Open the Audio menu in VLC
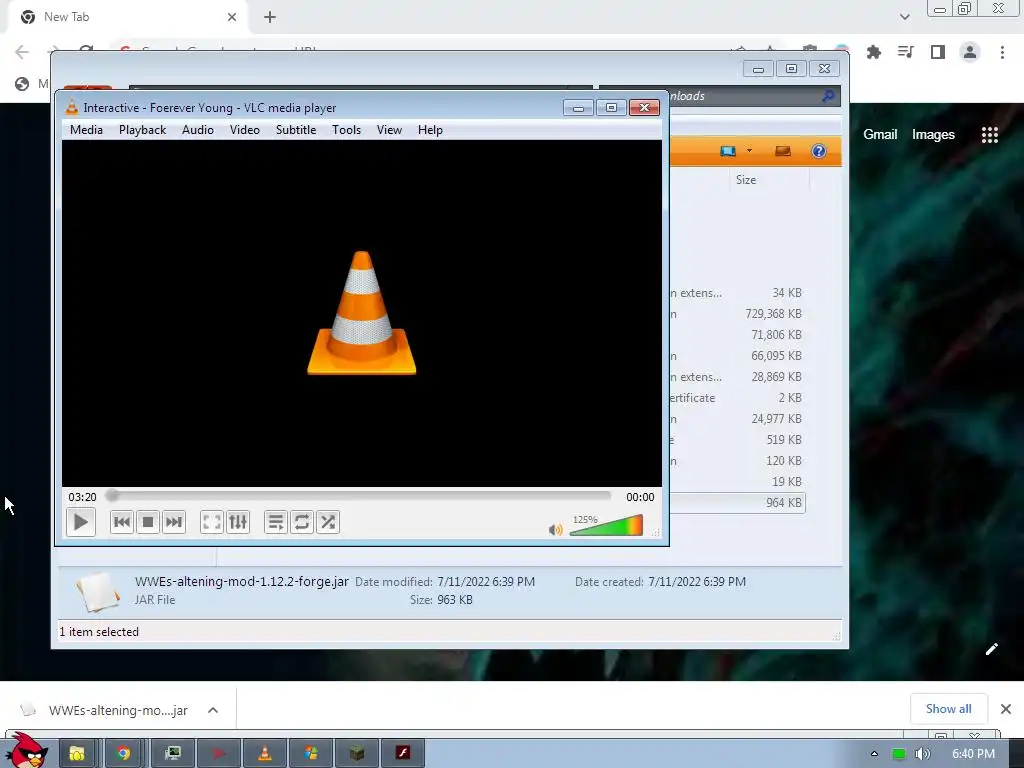Image resolution: width=1024 pixels, height=768 pixels. pos(198,130)
